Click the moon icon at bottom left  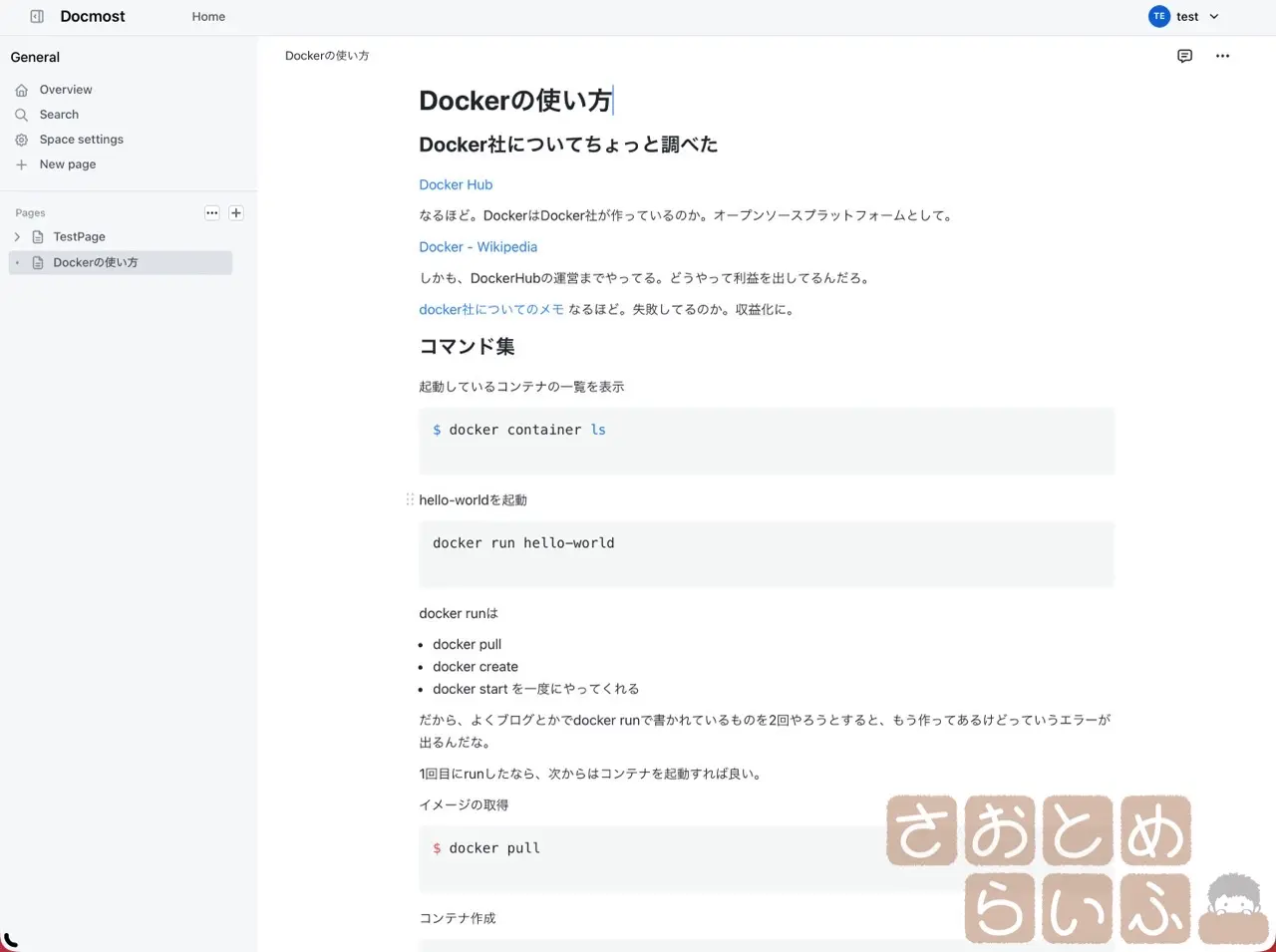coord(9,941)
